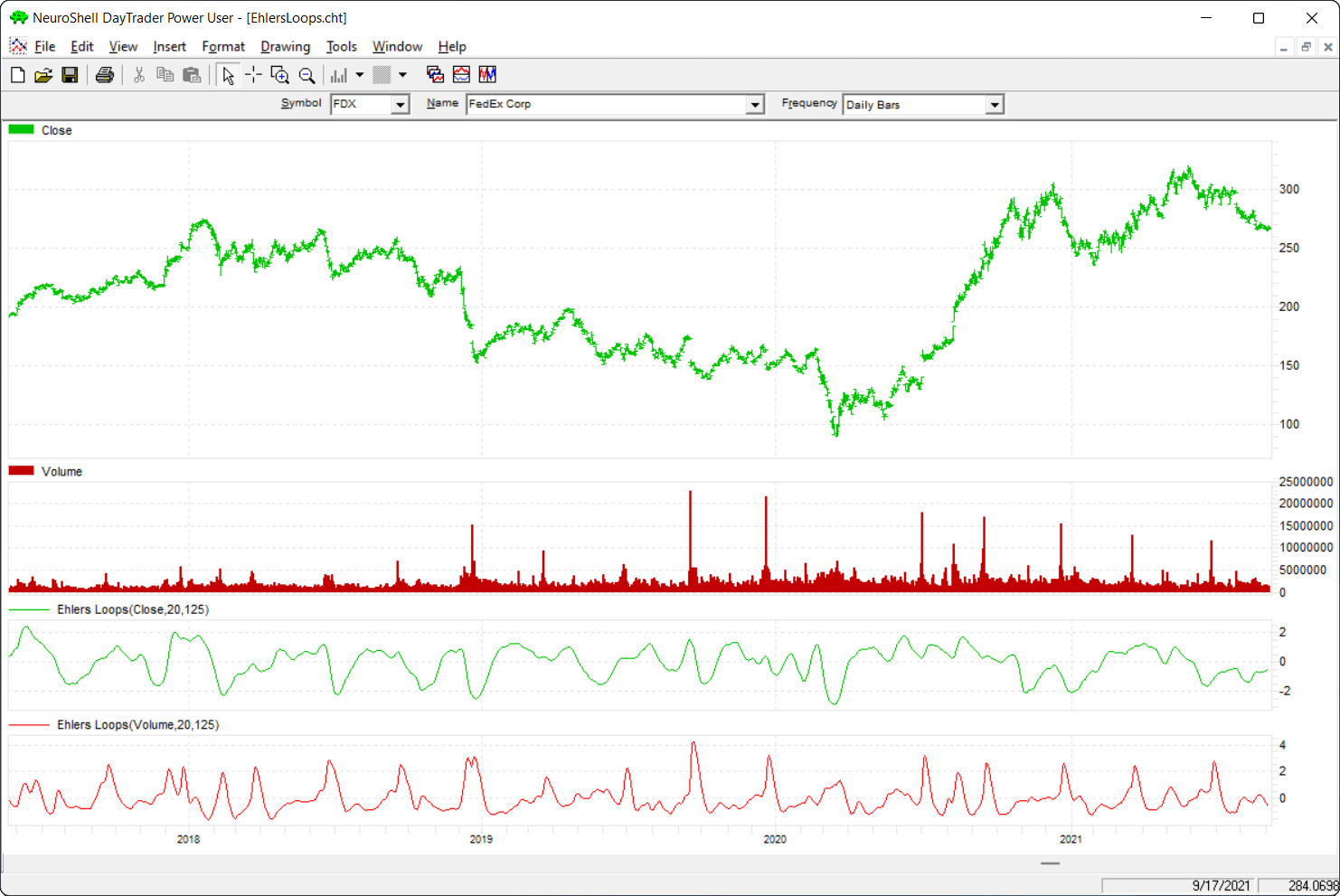
Task: Click Ehlers Loops(Close,20,125) label
Action: [x=133, y=609]
